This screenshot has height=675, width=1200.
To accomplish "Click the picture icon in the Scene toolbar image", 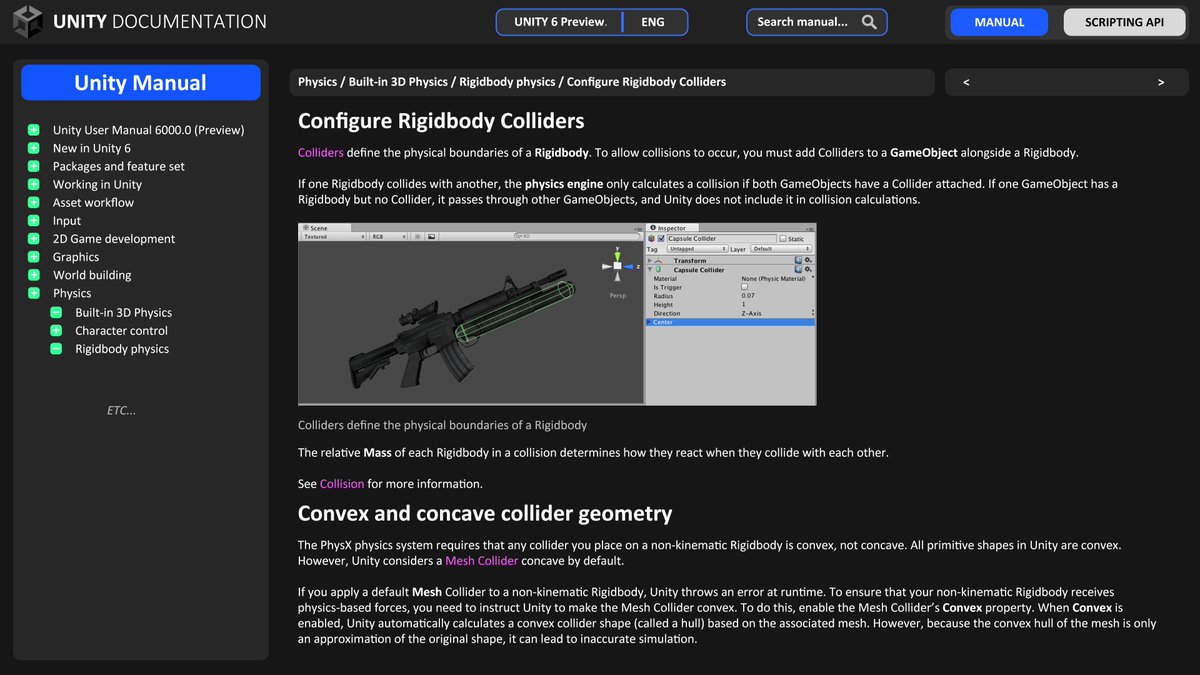I will click(431, 237).
